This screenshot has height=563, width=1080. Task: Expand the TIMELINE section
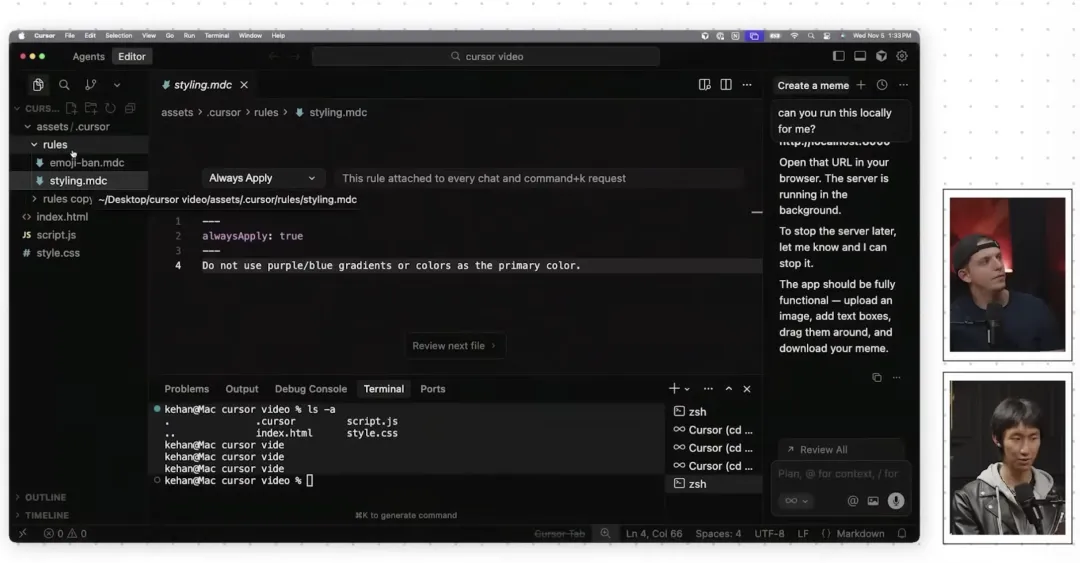[47, 515]
